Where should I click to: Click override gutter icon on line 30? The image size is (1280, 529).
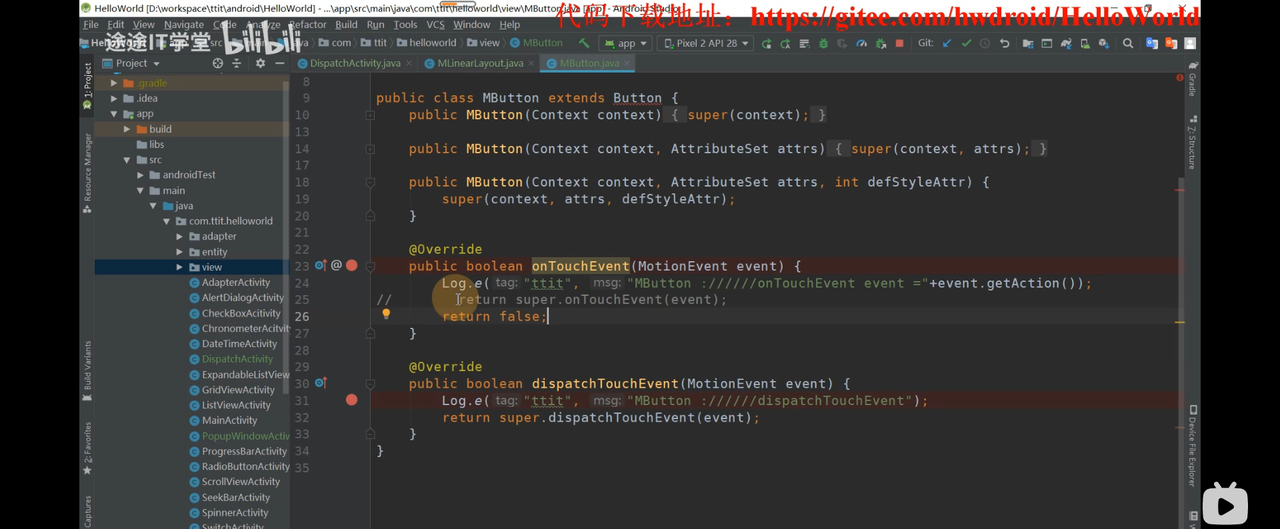tap(321, 383)
